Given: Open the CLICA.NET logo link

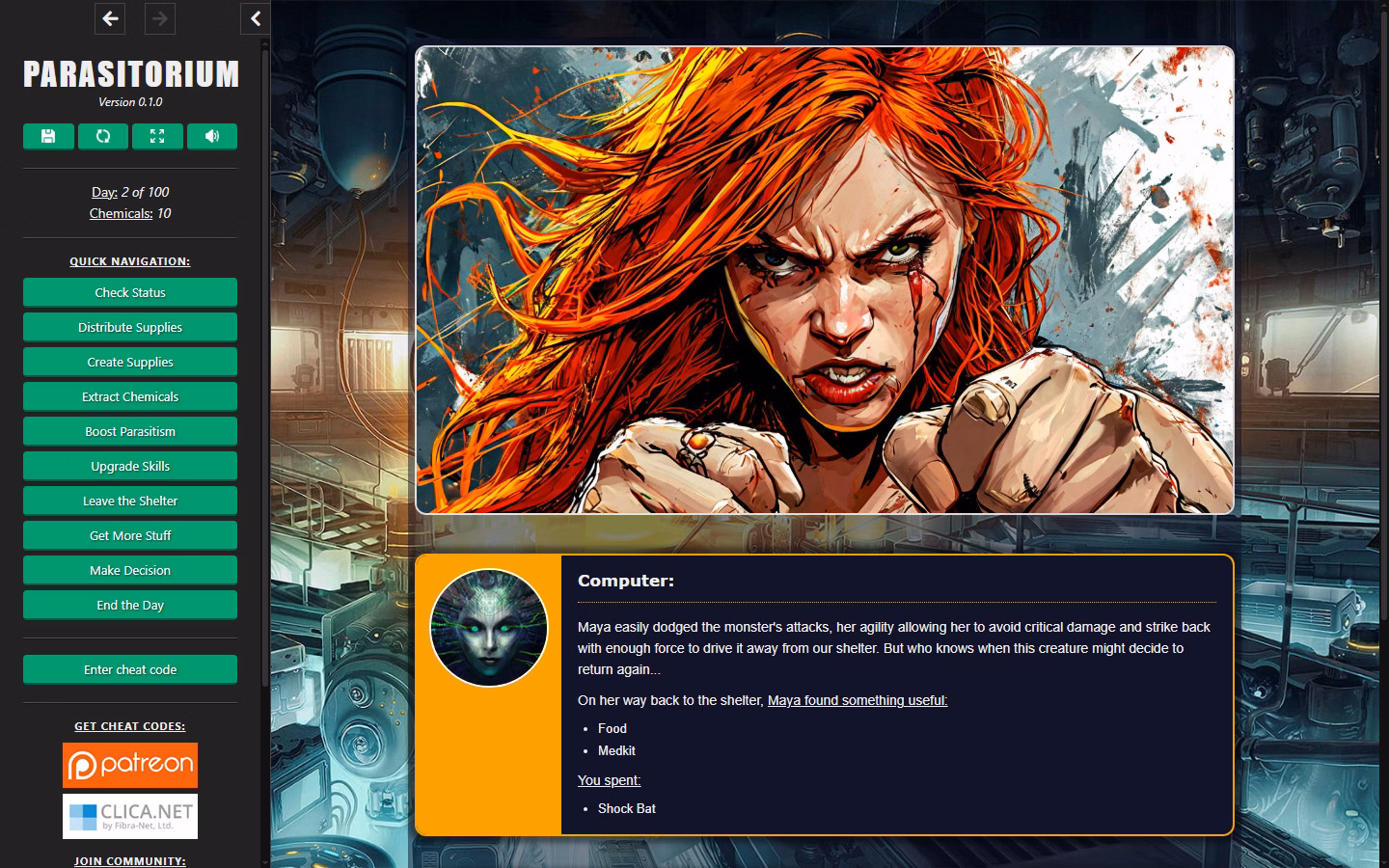Looking at the screenshot, I should [x=130, y=816].
